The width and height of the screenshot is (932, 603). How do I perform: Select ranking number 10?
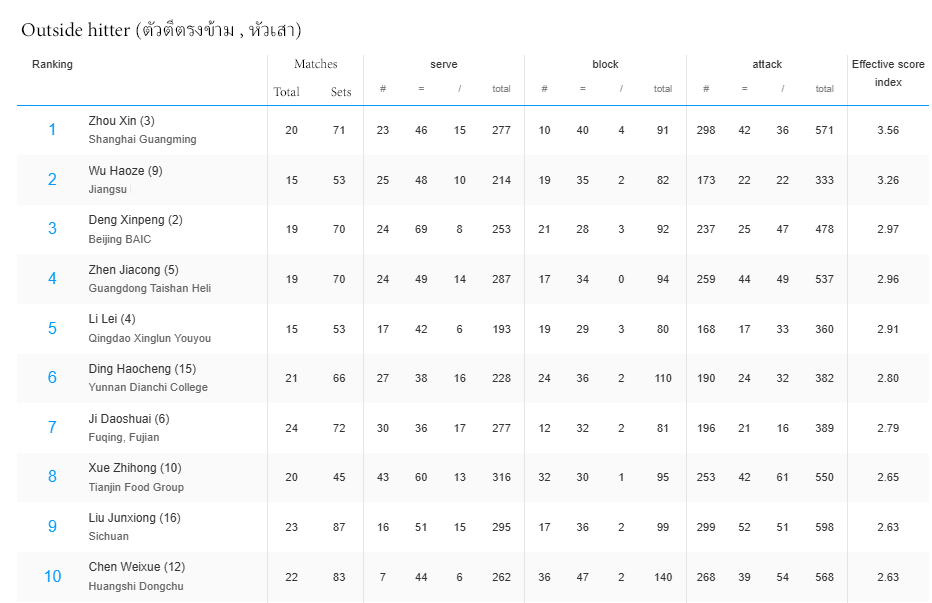tap(52, 576)
